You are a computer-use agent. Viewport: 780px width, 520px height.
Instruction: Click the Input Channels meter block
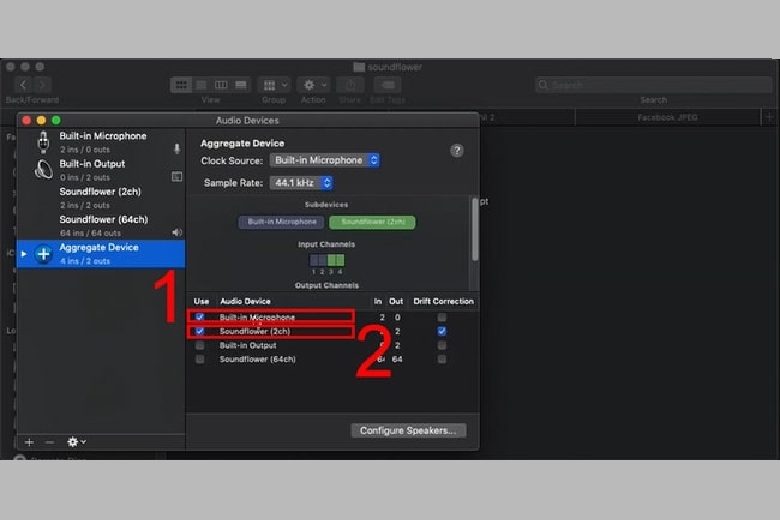[x=327, y=260]
